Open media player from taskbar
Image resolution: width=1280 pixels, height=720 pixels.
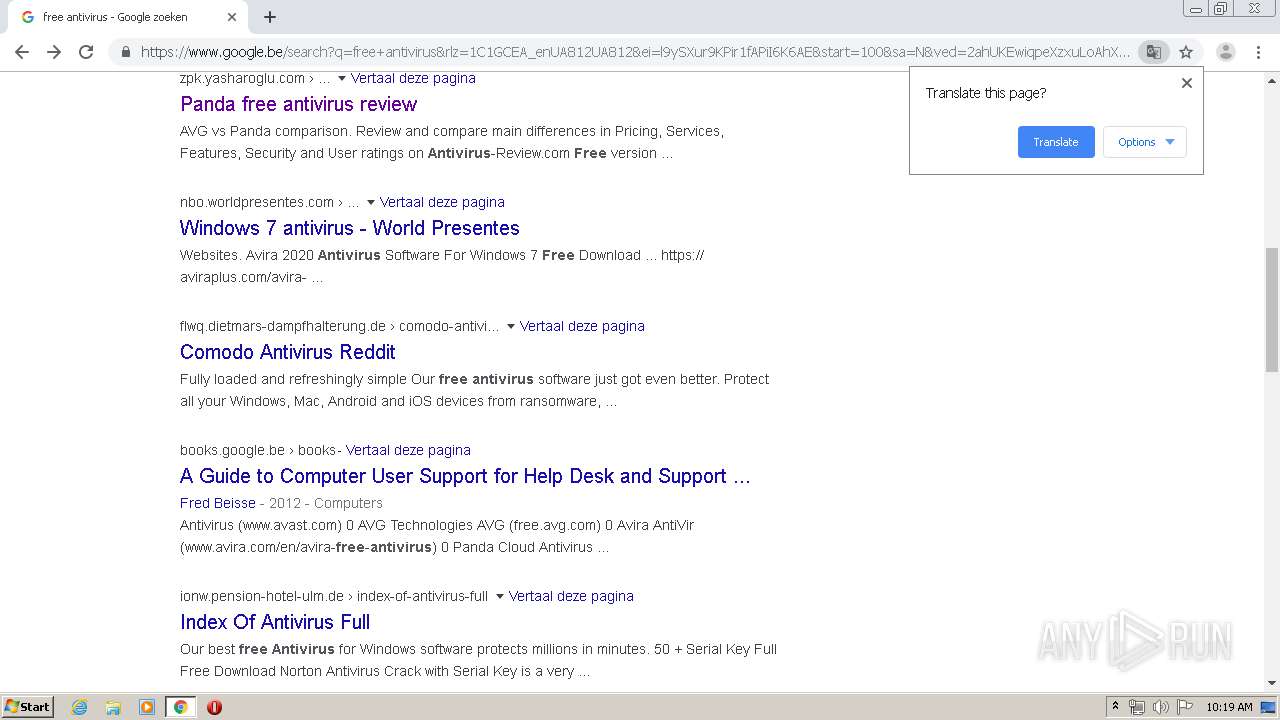[x=147, y=707]
